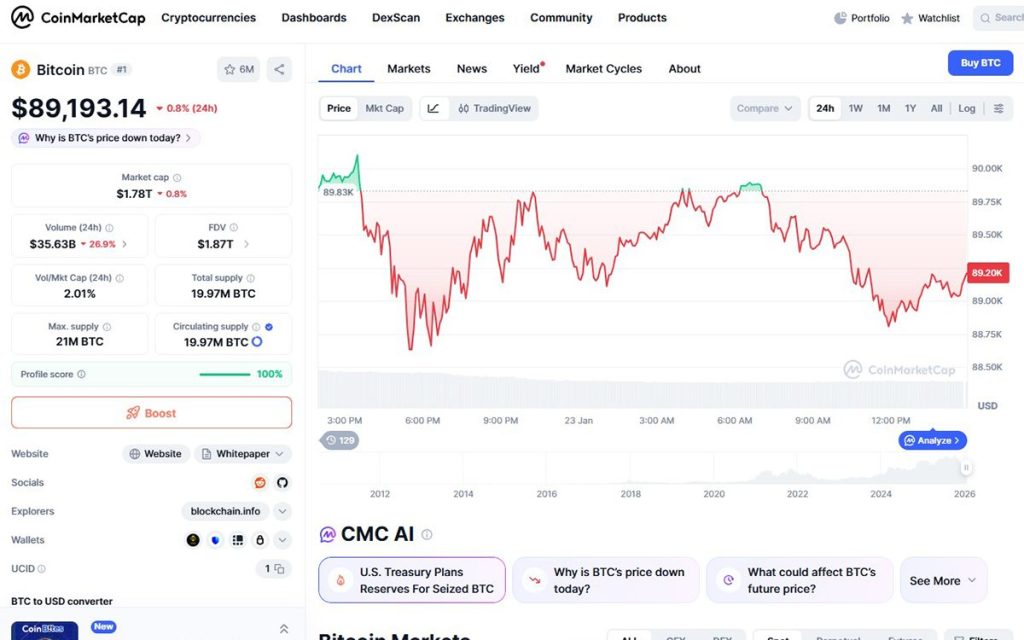Click the Buy BTC button

click(980, 63)
